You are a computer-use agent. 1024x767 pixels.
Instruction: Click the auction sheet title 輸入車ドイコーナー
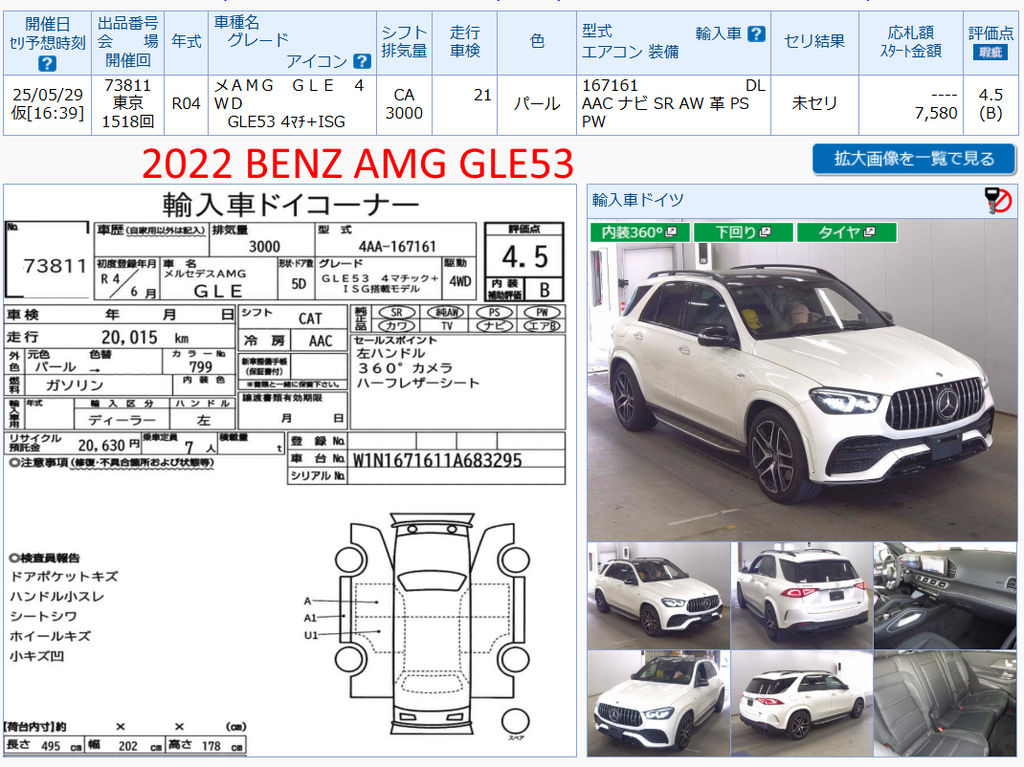(291, 204)
